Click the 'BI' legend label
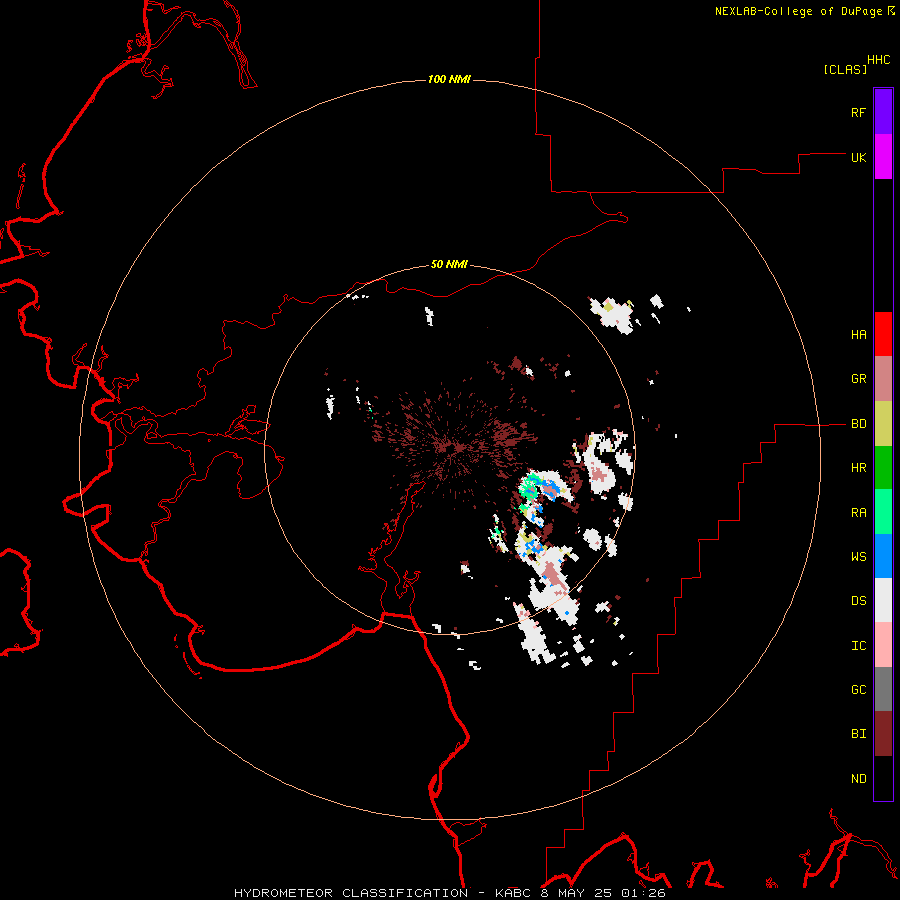 [858, 734]
